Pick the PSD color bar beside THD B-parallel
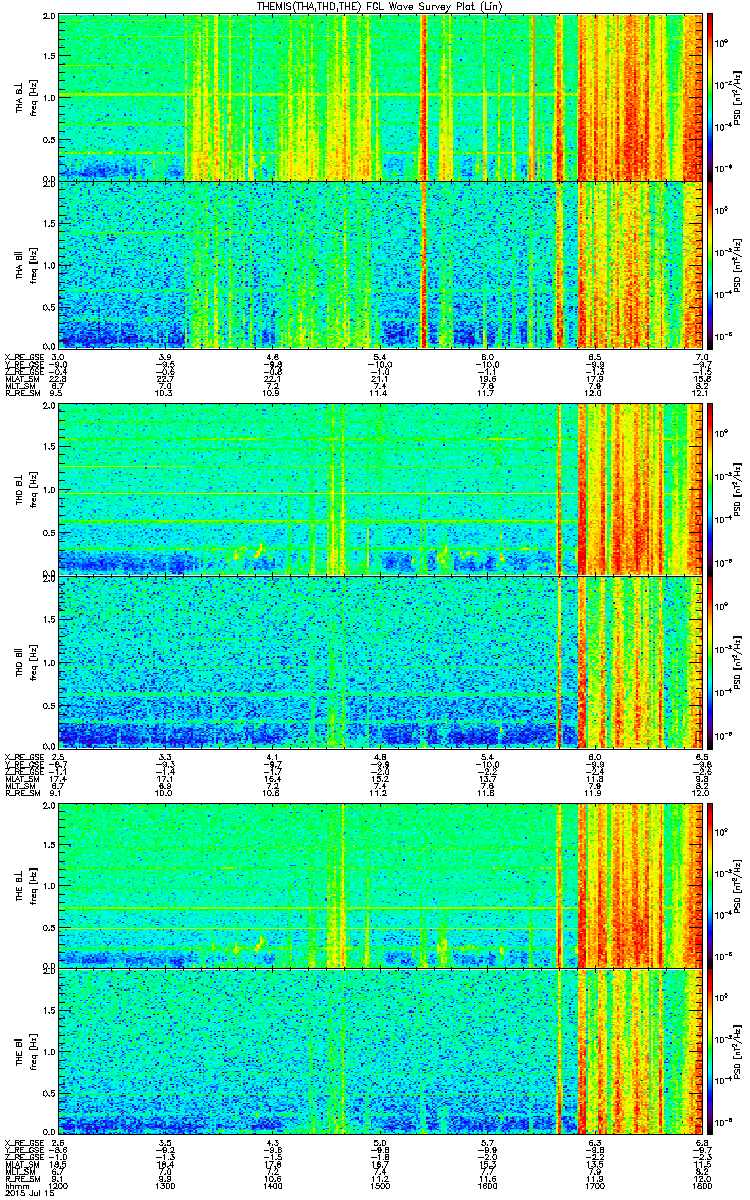 (x=710, y=661)
